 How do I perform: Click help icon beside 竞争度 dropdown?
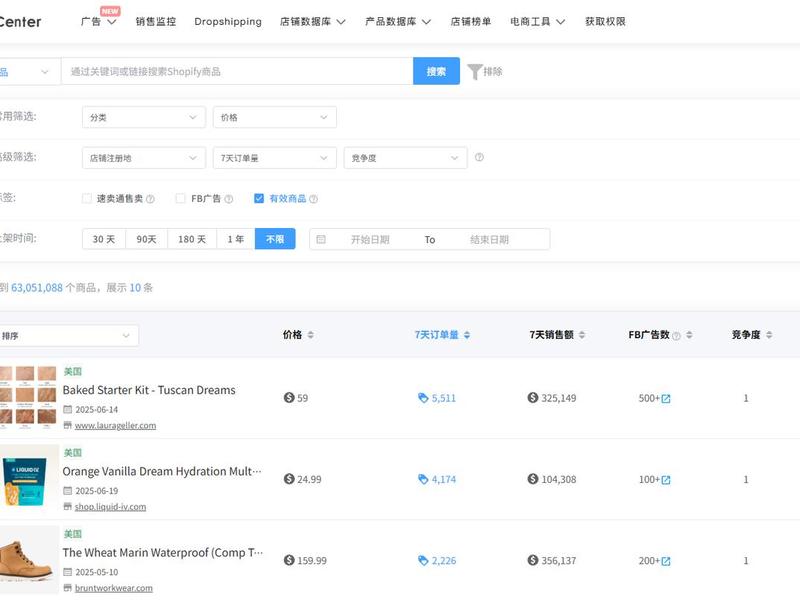(x=479, y=157)
